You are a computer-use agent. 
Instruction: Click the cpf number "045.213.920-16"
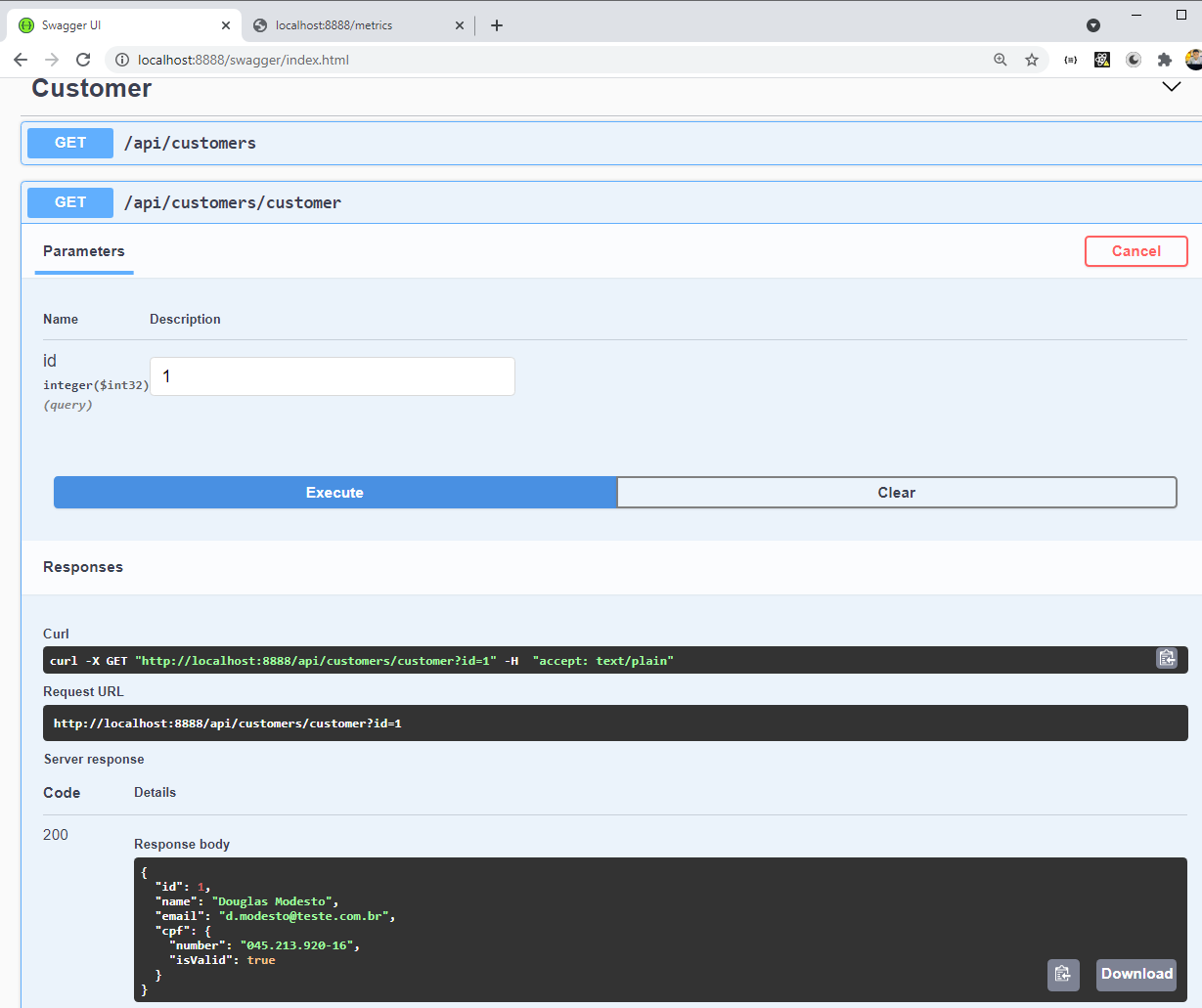[296, 945]
